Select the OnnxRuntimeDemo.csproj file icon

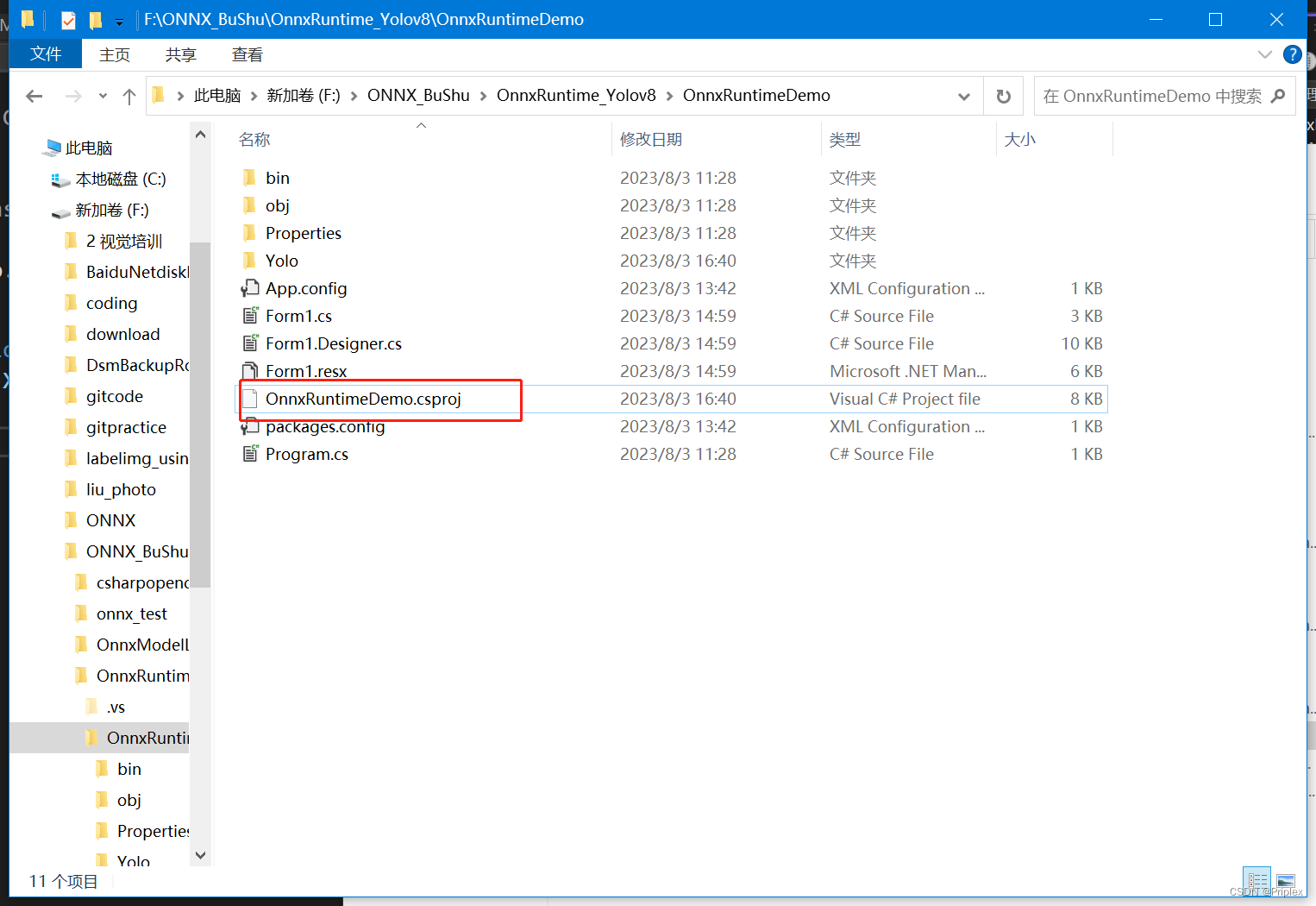pyautogui.click(x=250, y=399)
